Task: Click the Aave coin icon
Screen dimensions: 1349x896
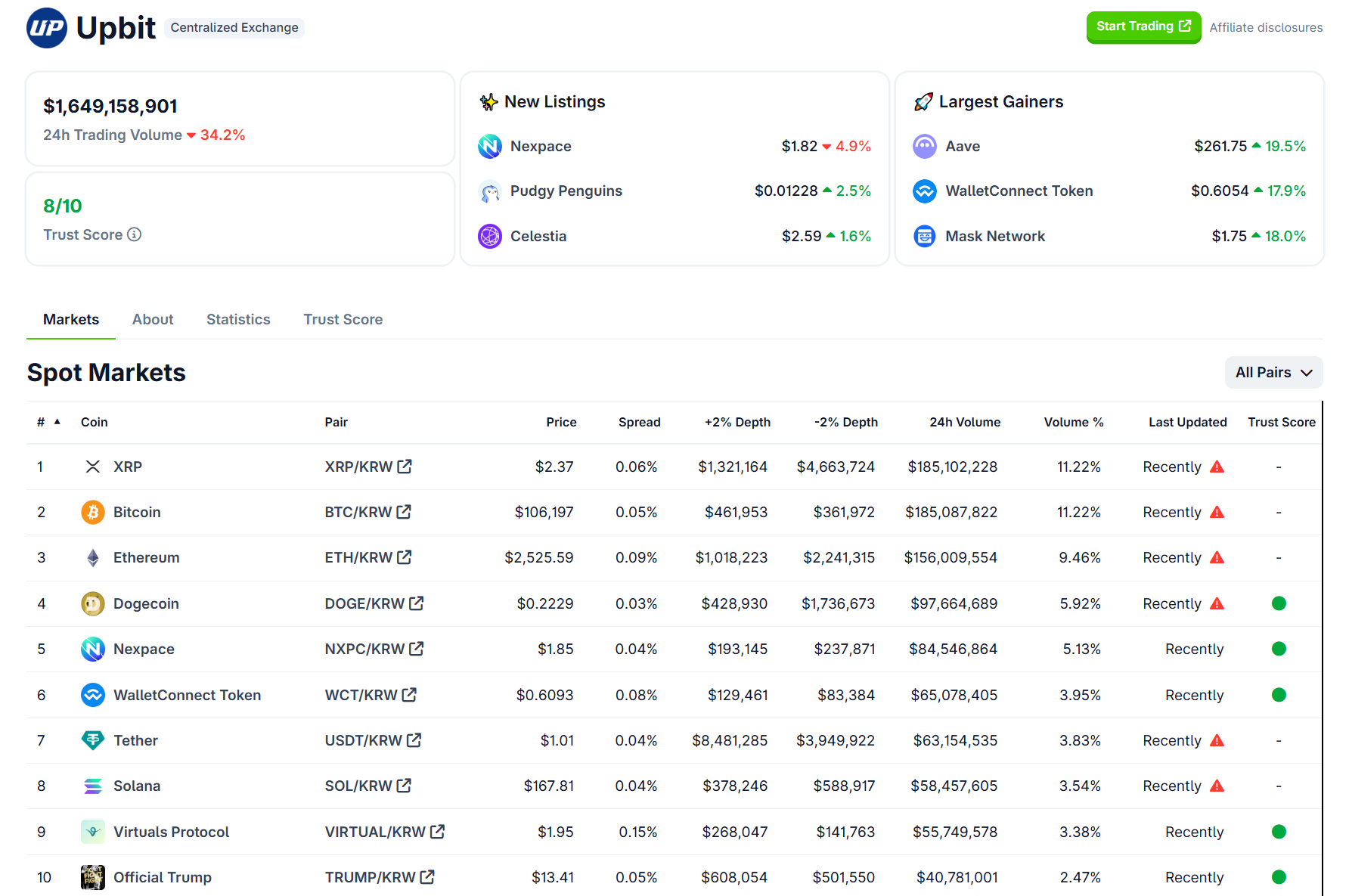Action: click(x=925, y=146)
